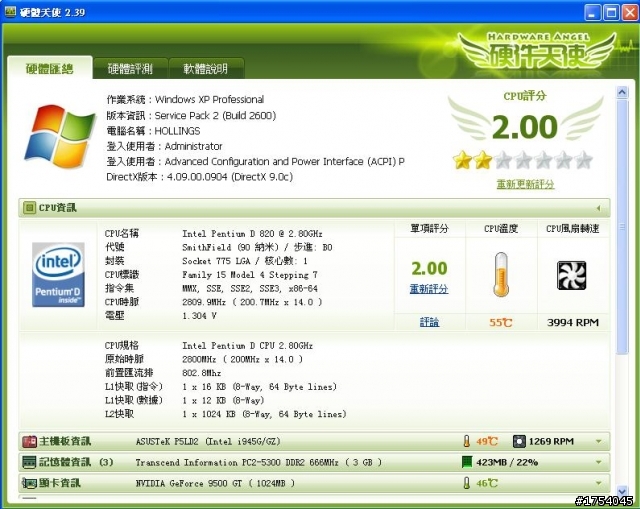Screen dimensions: 640x509
Task: Click the Intel Pentium D badge
Action: 58,274
